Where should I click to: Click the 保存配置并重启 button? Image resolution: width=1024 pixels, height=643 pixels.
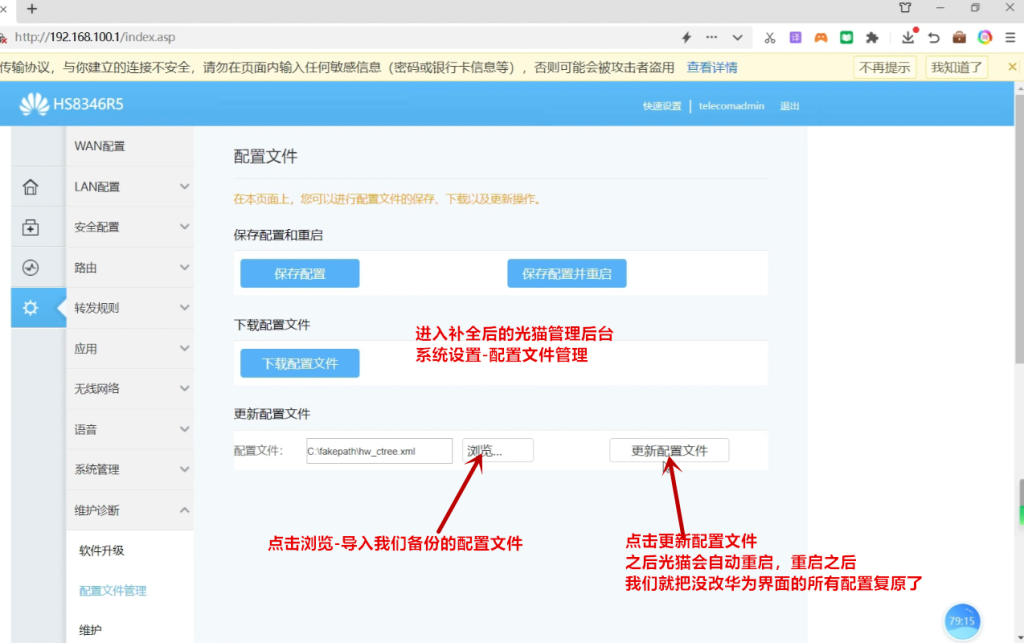coord(566,274)
